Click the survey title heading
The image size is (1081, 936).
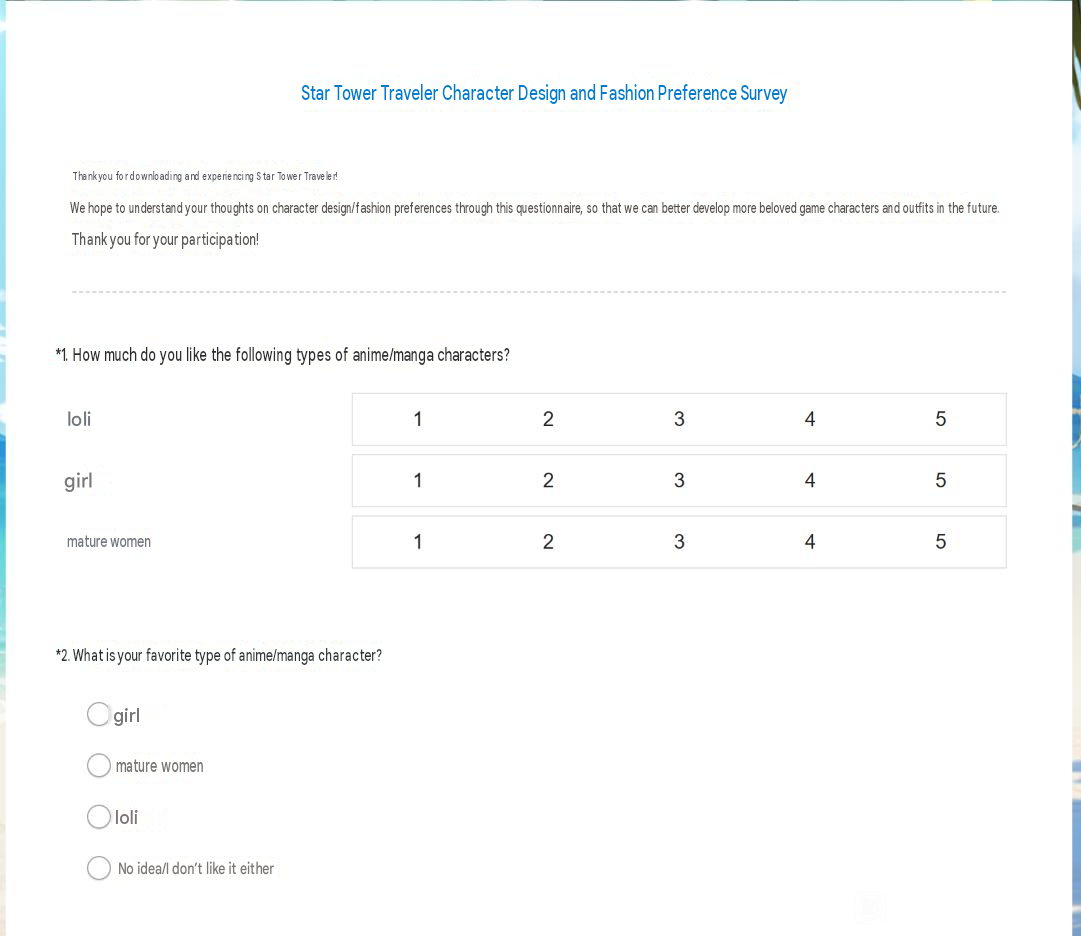click(544, 93)
